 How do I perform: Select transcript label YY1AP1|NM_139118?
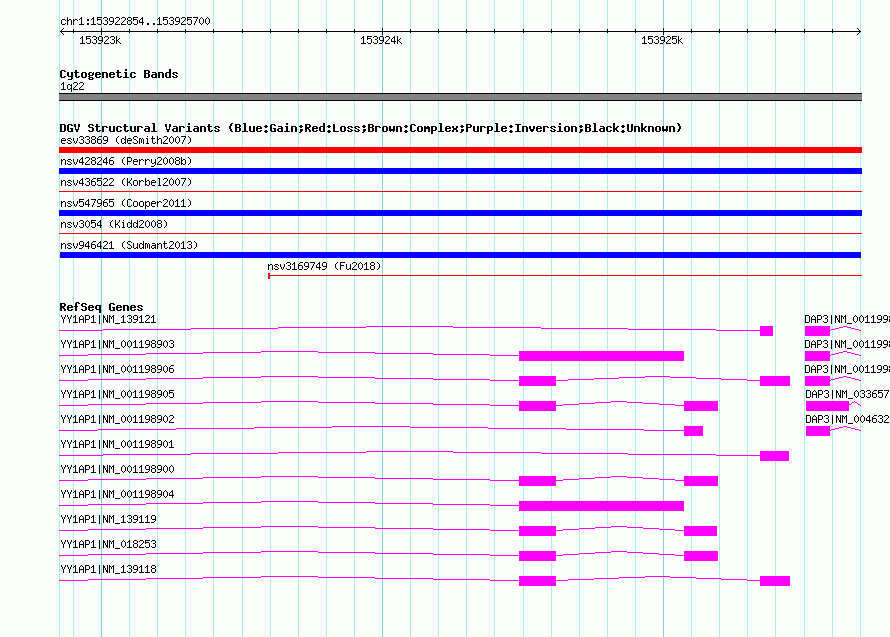(108, 569)
